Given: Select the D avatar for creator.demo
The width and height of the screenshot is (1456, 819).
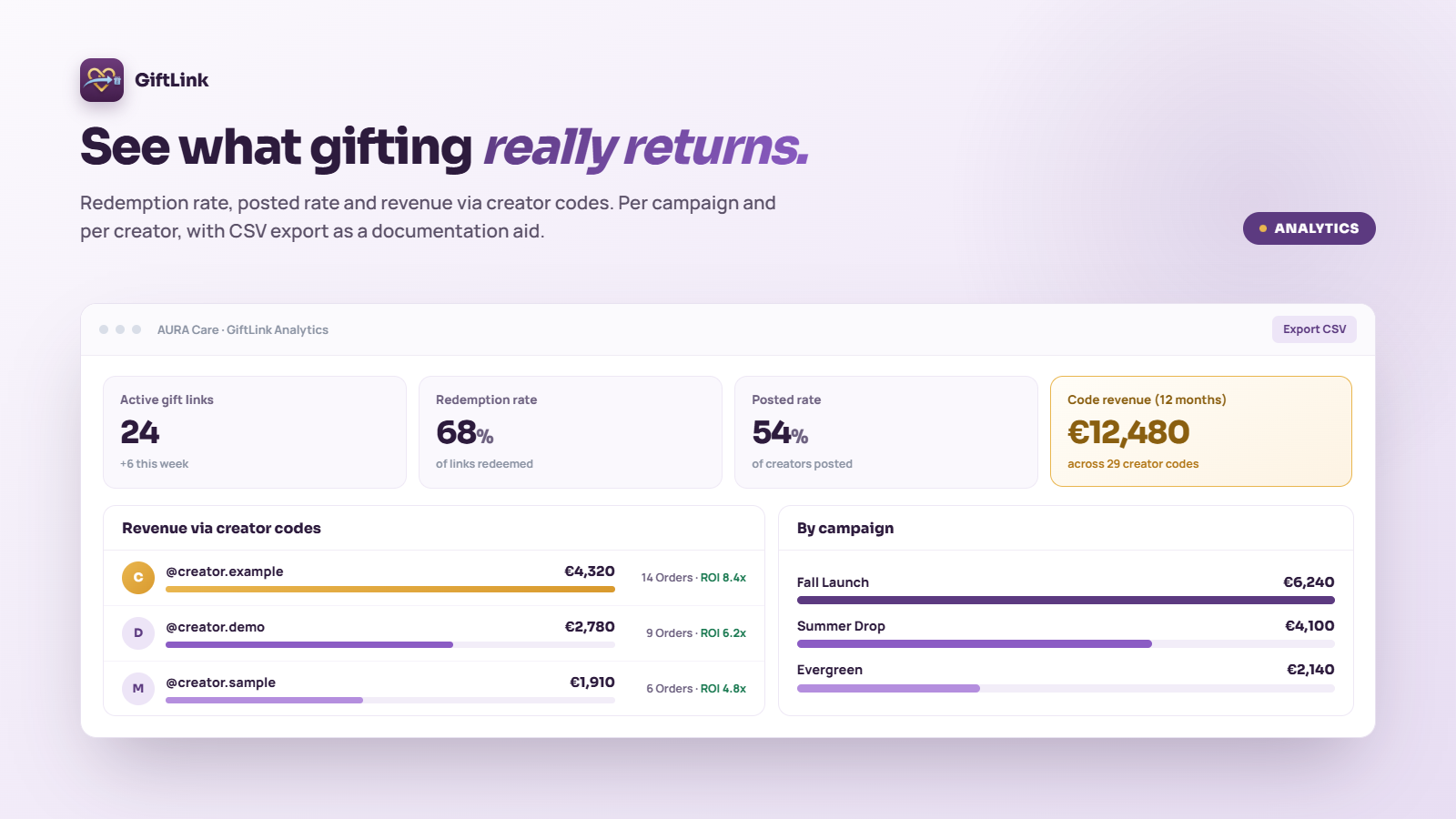Looking at the screenshot, I should [x=138, y=633].
